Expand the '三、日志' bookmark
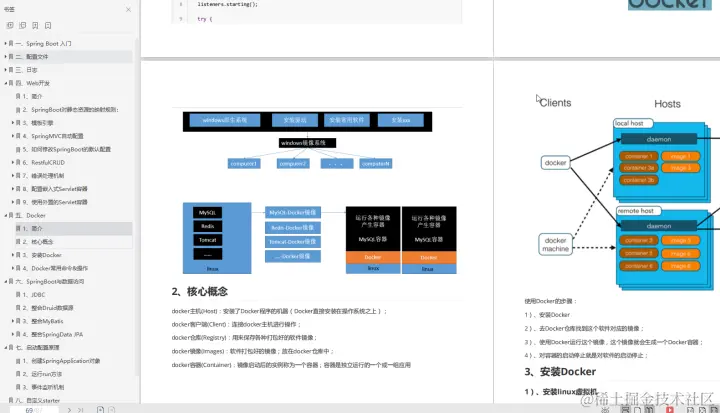The image size is (720, 413). 5,70
